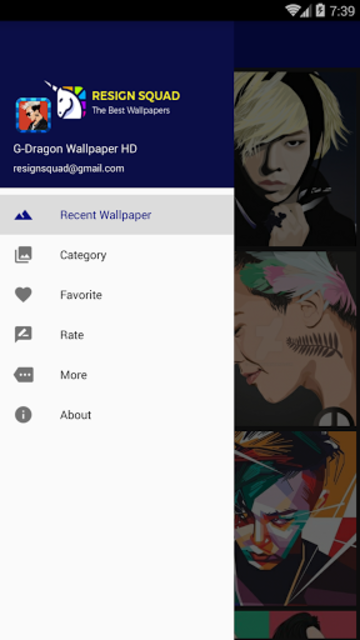Open the blonde hair portrait wallpaper
The height and width of the screenshot is (640, 360).
(296, 158)
